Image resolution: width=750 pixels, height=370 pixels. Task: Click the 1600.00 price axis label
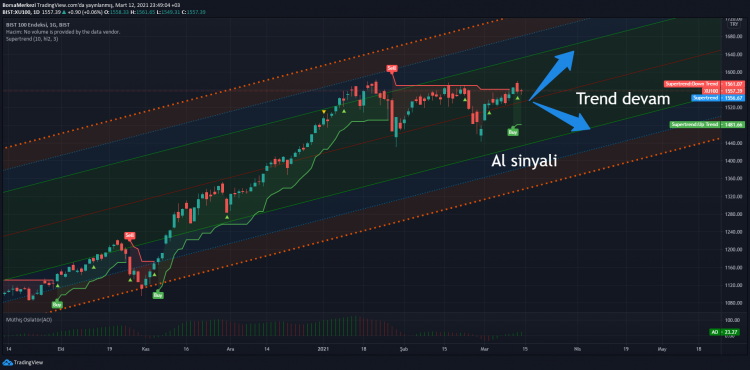pos(733,72)
